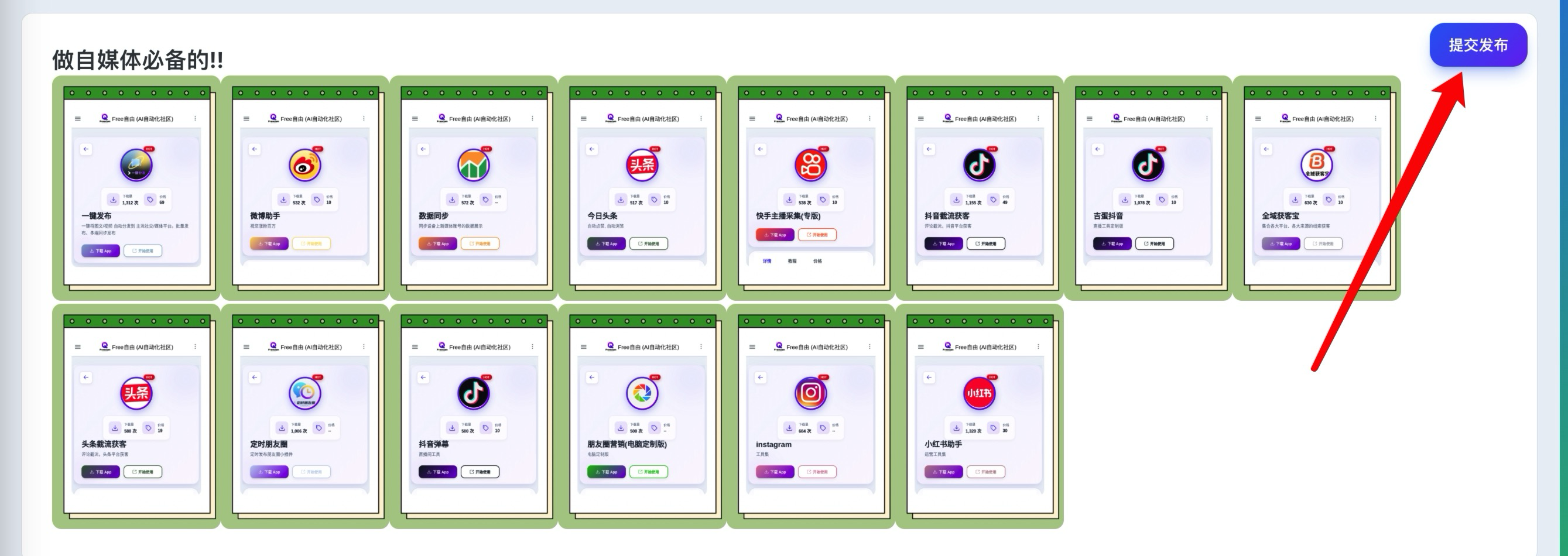
Task: Click 开始使用 in 朋友圈营销 card
Action: click(648, 472)
